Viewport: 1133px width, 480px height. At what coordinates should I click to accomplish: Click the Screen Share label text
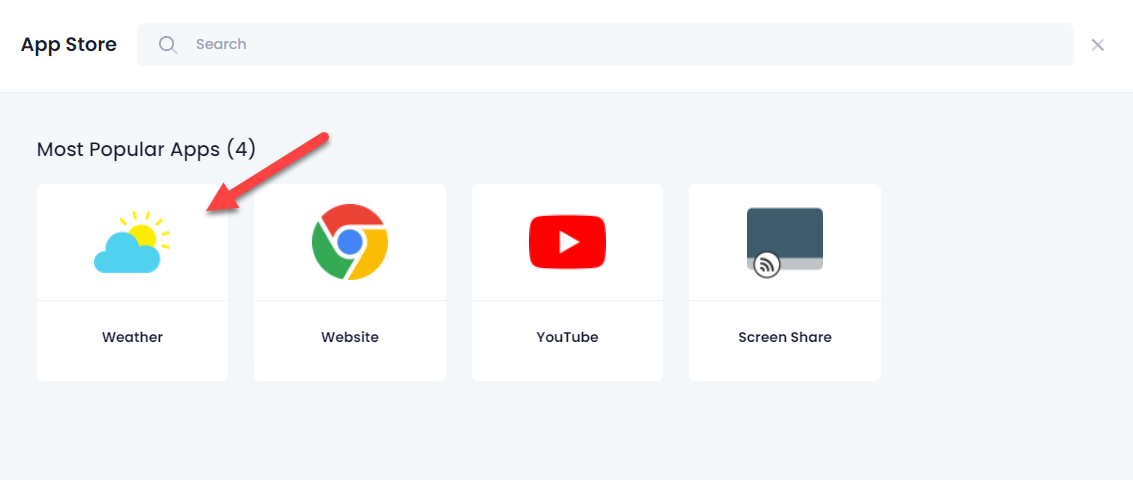pos(785,337)
